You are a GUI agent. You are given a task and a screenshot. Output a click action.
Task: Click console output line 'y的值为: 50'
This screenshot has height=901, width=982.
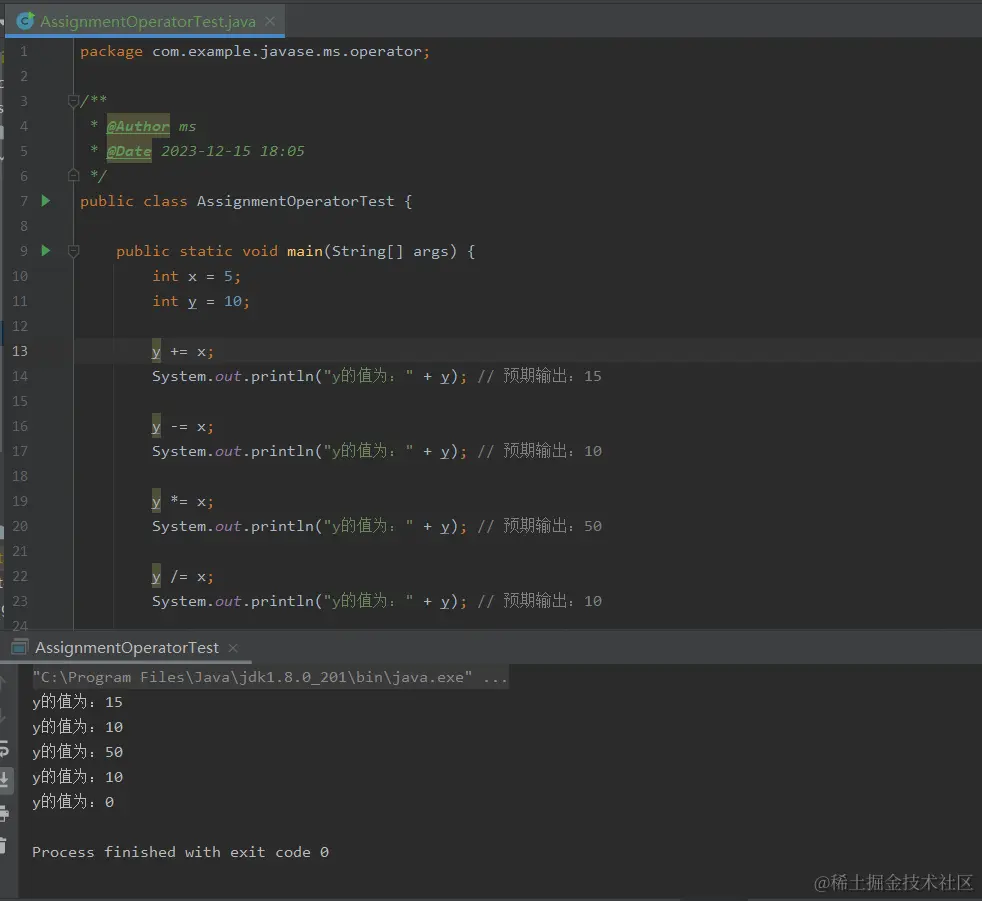(x=78, y=752)
